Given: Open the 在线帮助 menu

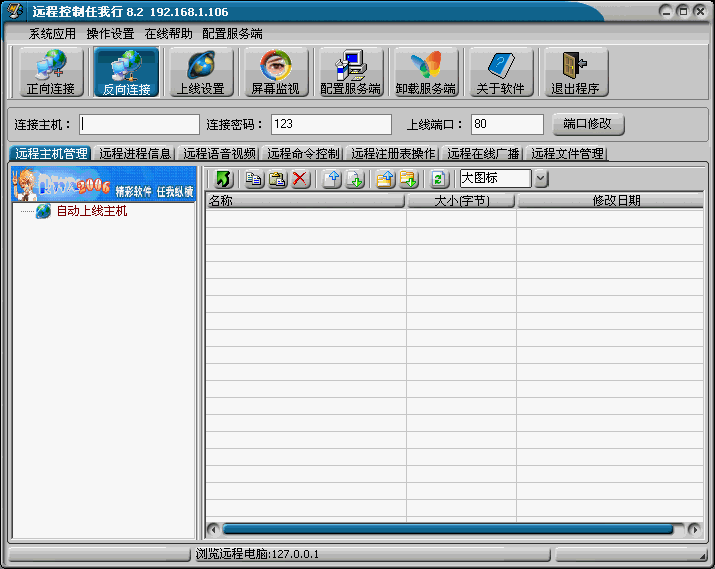Looking at the screenshot, I should click(x=168, y=33).
